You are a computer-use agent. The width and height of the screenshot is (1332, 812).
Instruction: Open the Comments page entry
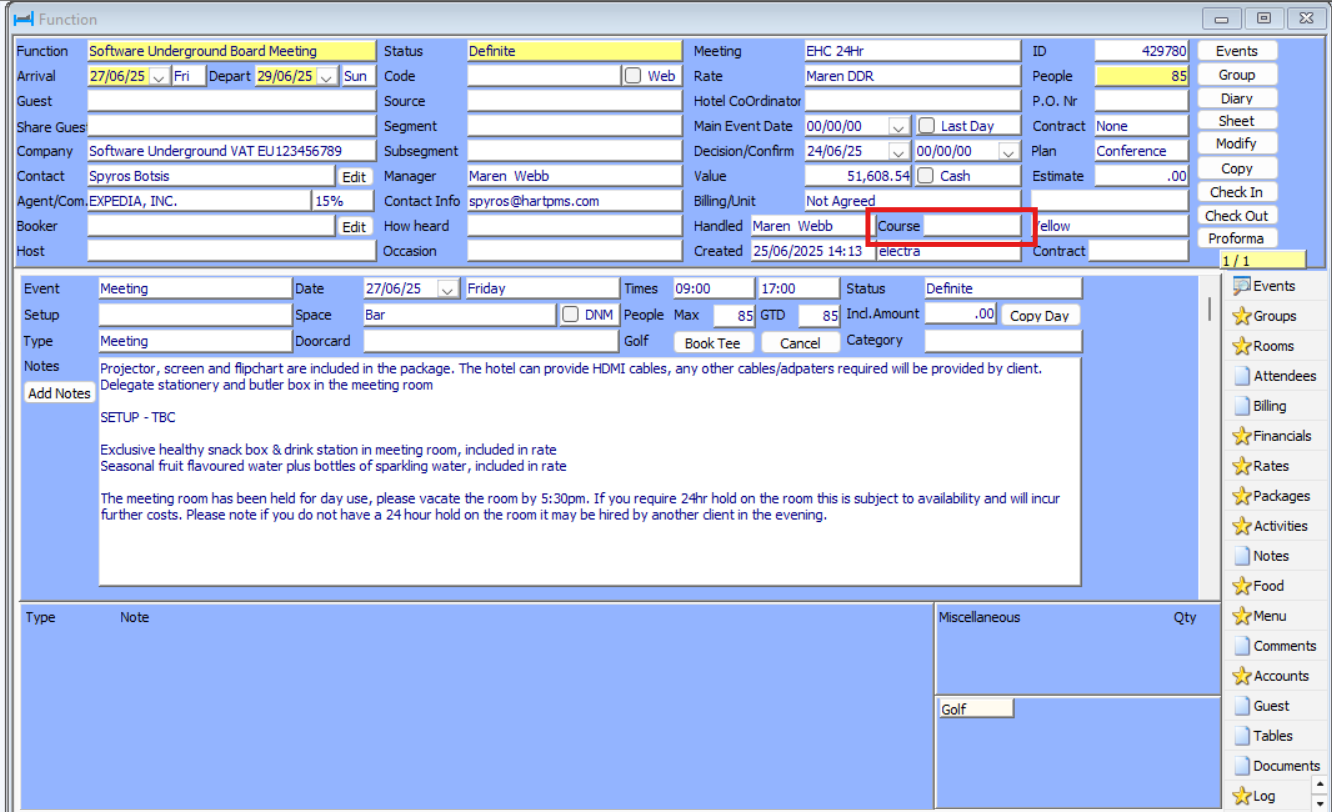[1275, 646]
